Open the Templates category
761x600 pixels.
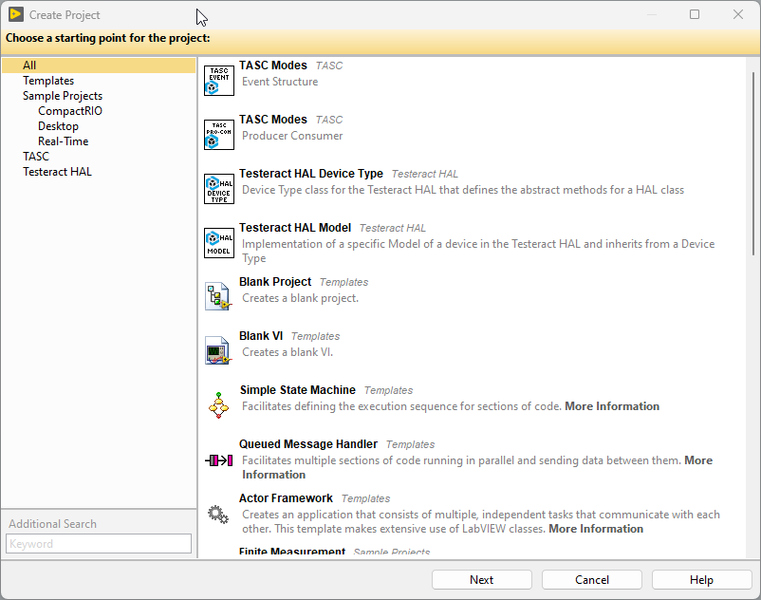click(x=49, y=81)
